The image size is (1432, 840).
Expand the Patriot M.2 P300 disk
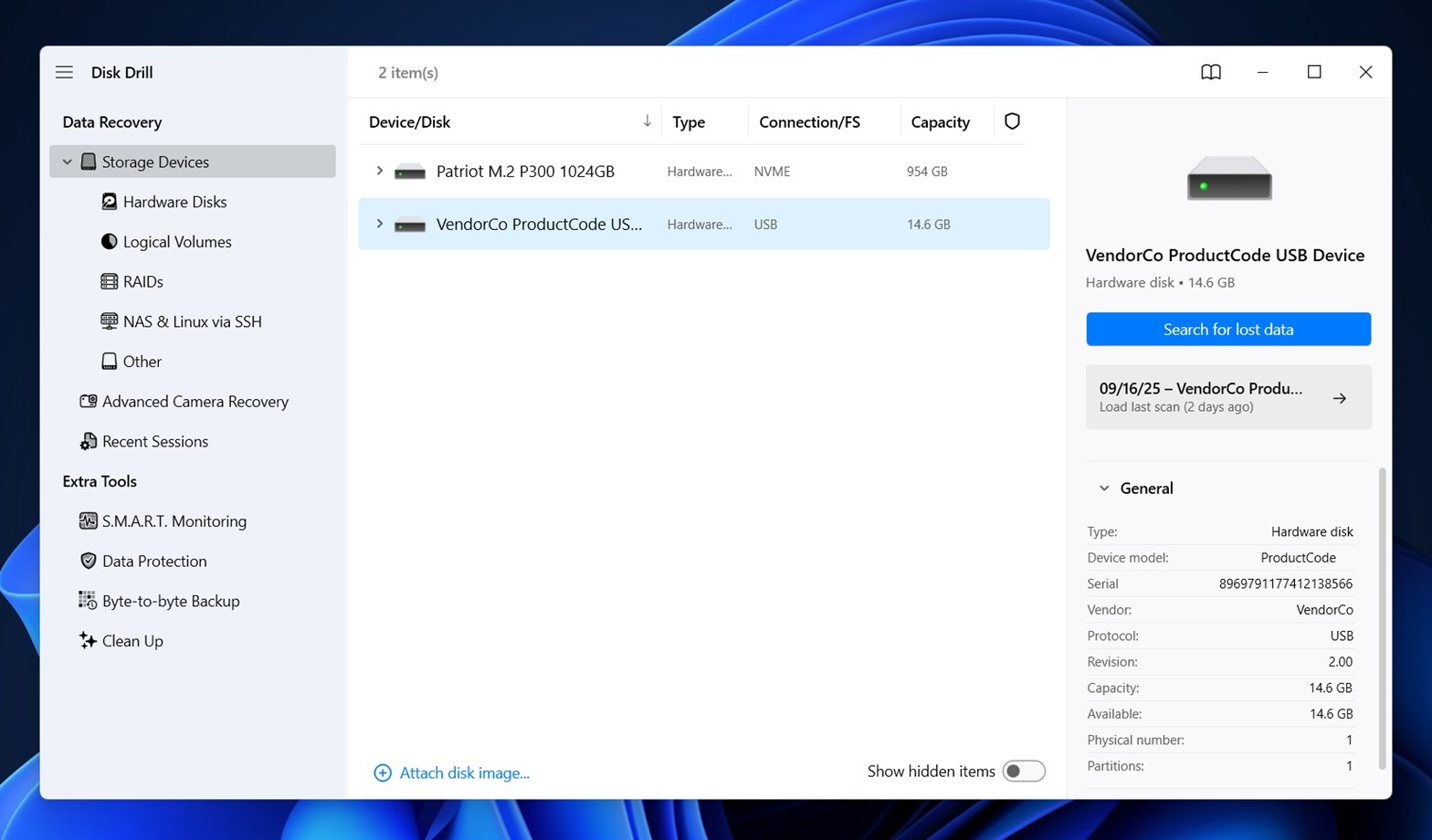tap(379, 171)
